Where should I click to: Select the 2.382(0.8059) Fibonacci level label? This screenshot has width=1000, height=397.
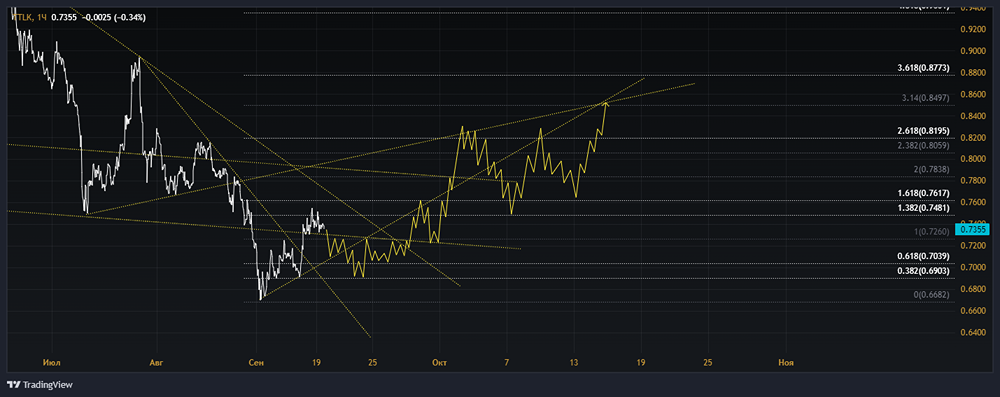click(923, 145)
